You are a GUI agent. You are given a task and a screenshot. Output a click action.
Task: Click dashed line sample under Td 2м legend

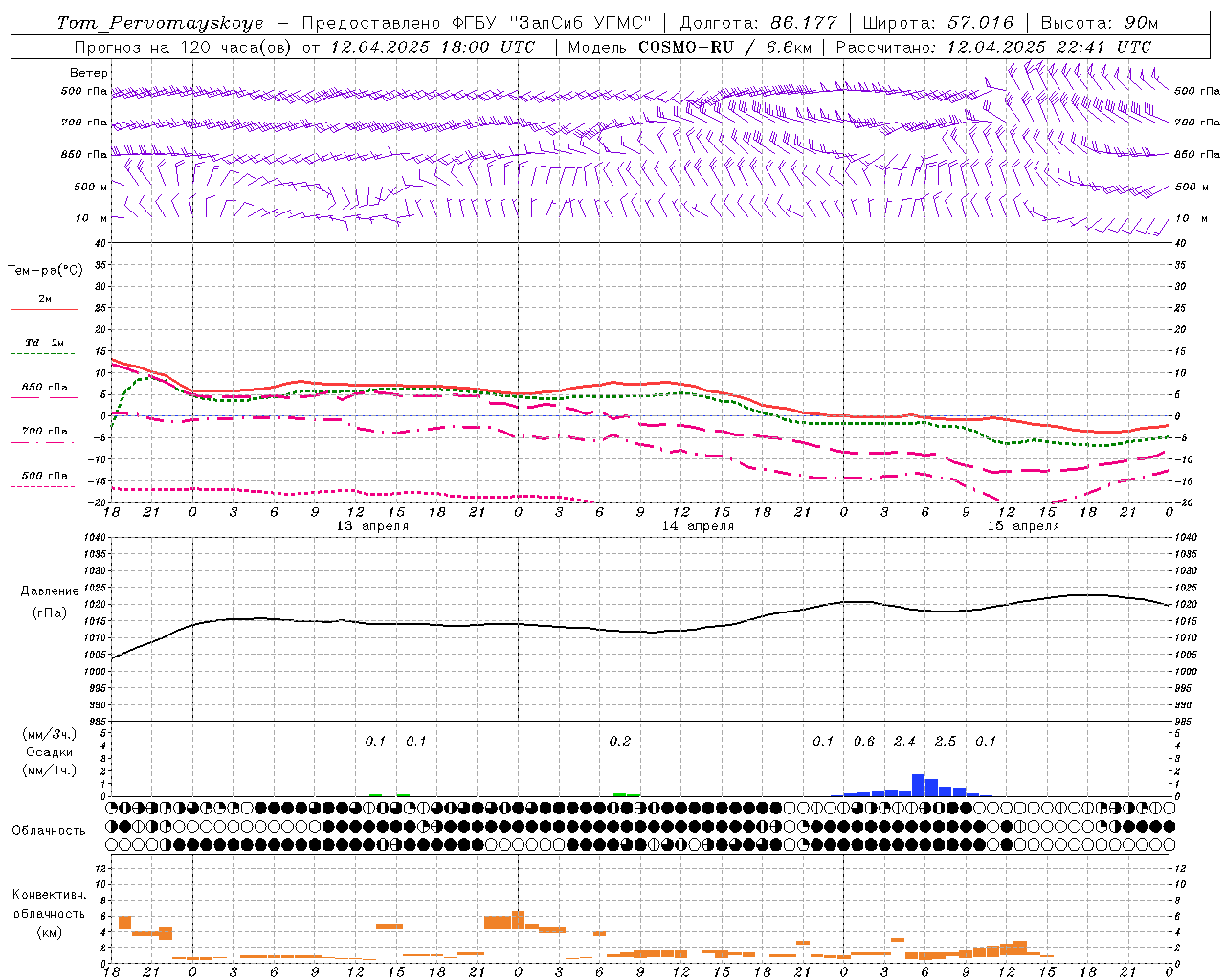44,354
